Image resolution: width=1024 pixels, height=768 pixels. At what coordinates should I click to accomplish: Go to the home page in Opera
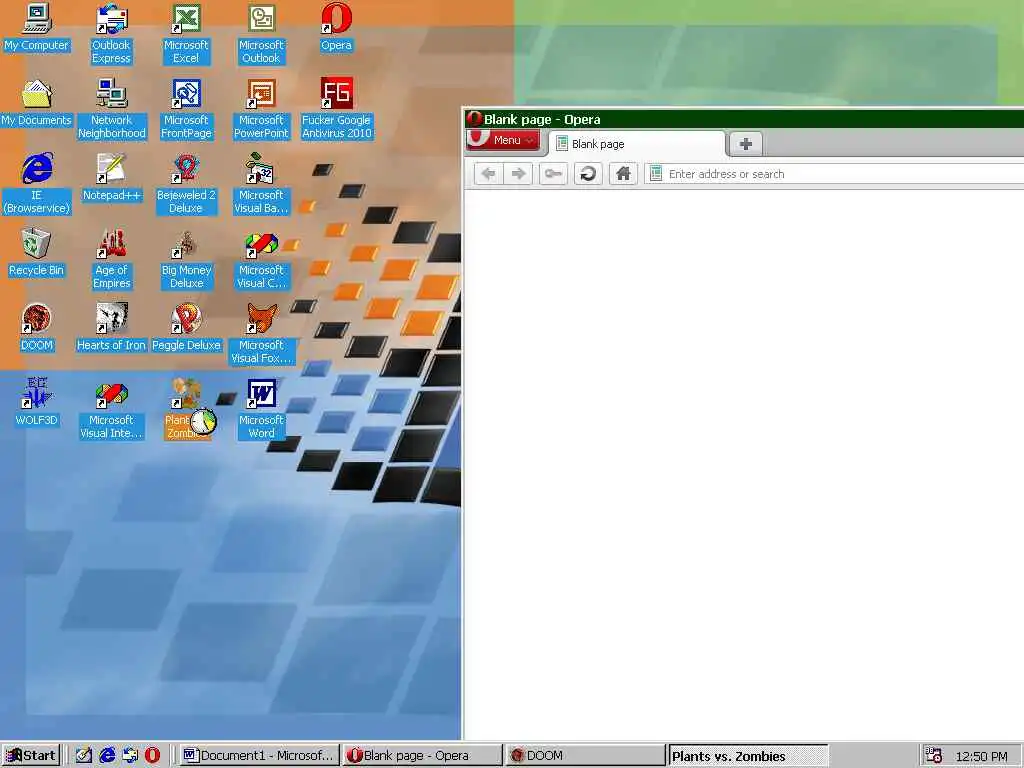click(623, 174)
